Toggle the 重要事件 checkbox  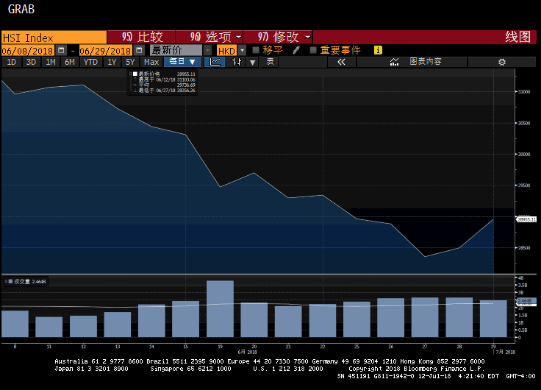pos(313,50)
